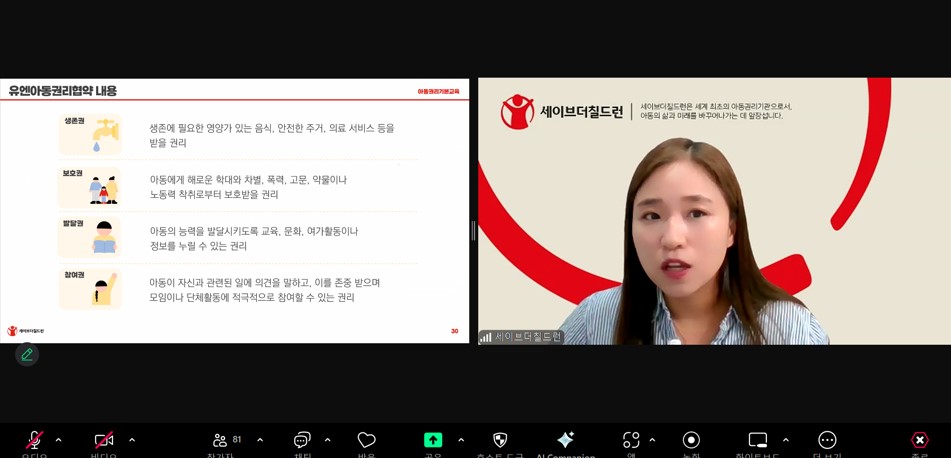Expand the chat options chevron
The height and width of the screenshot is (458, 951).
tap(328, 440)
